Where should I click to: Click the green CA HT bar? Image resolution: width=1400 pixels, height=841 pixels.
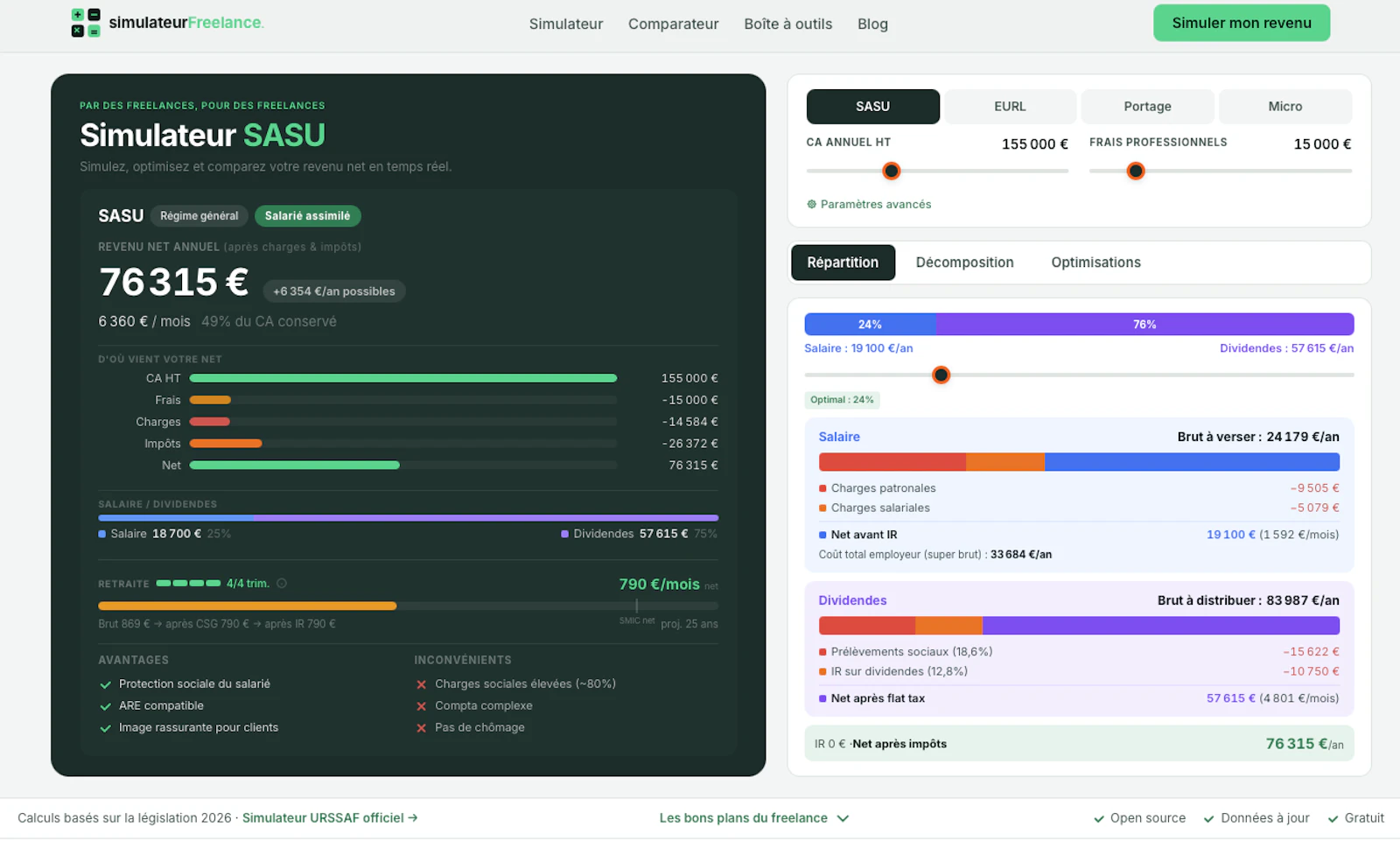click(403, 378)
